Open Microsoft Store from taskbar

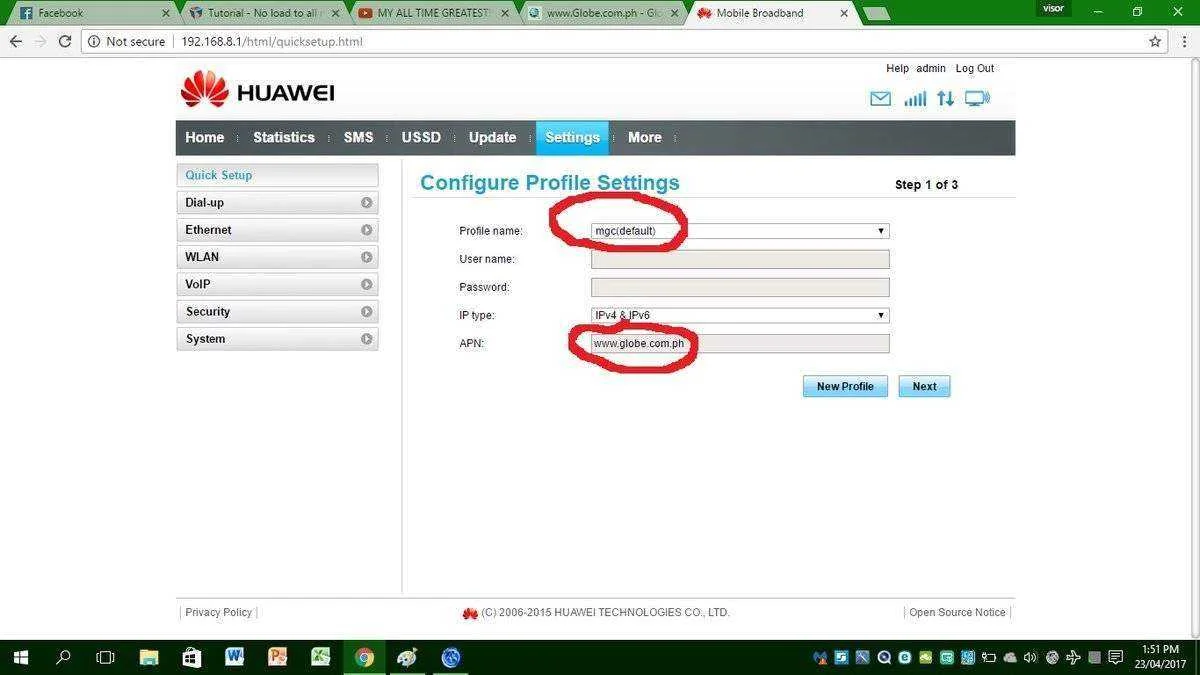tap(191, 657)
